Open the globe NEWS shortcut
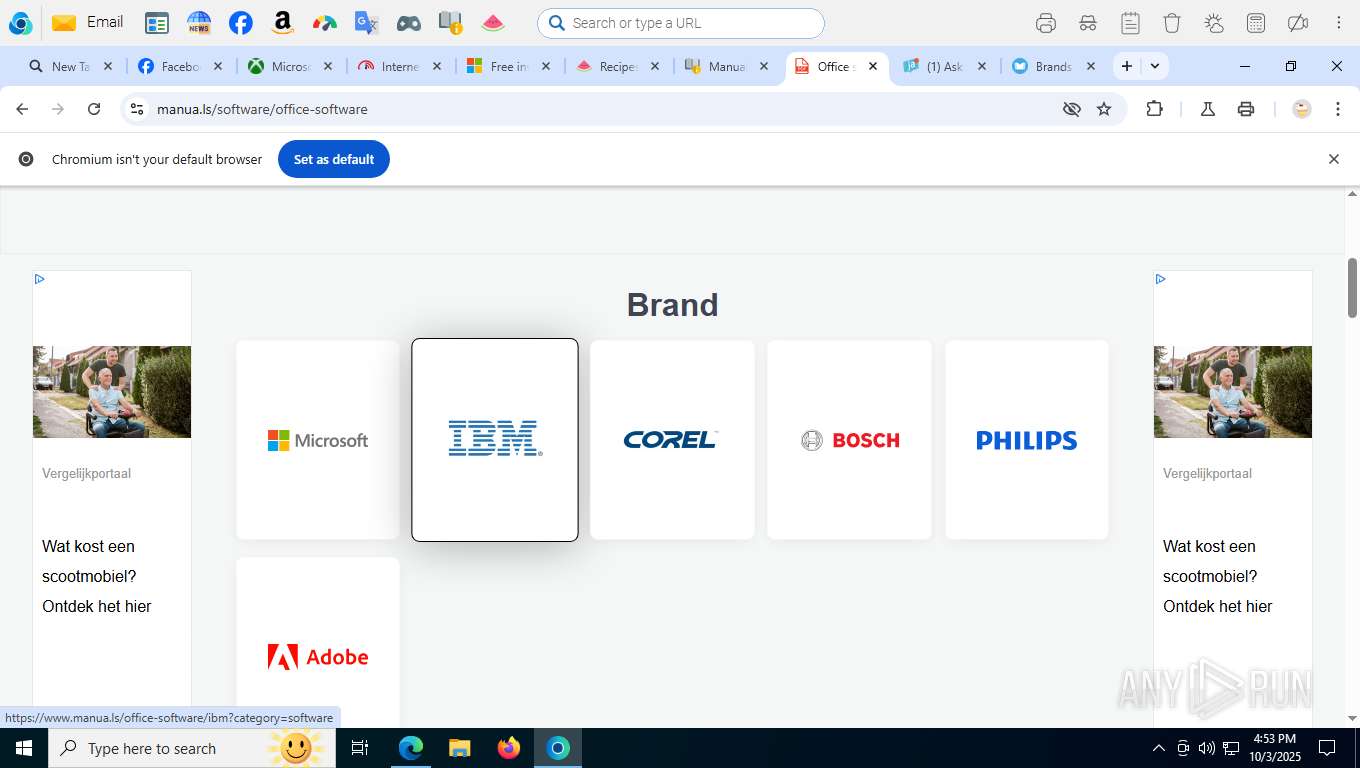 click(199, 23)
